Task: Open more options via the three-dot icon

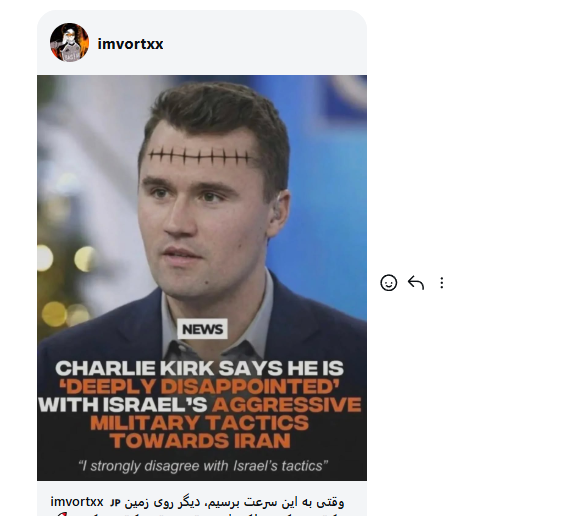Action: click(x=442, y=283)
